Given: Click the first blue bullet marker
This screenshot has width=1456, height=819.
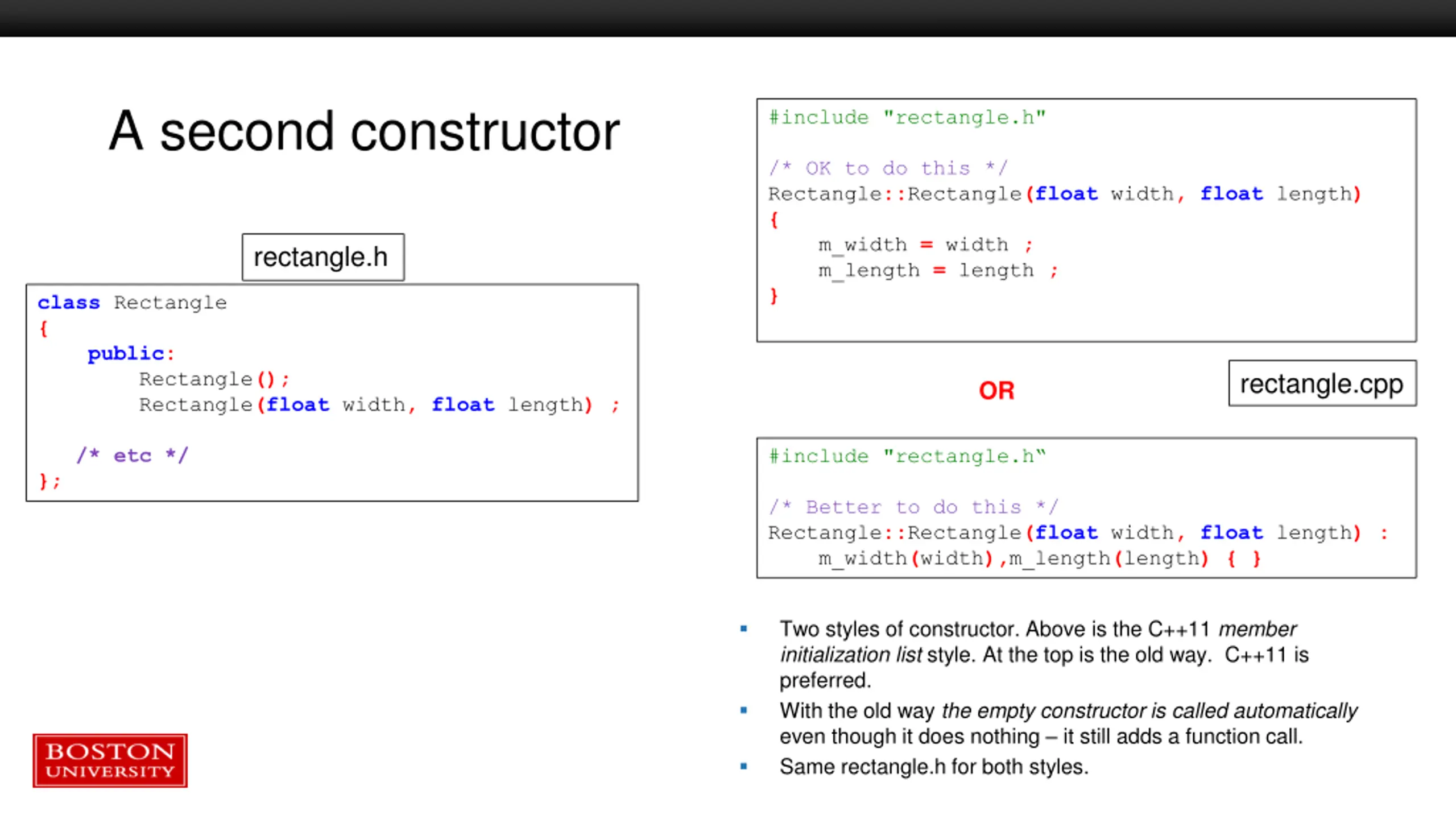Looking at the screenshot, I should pos(743,628).
